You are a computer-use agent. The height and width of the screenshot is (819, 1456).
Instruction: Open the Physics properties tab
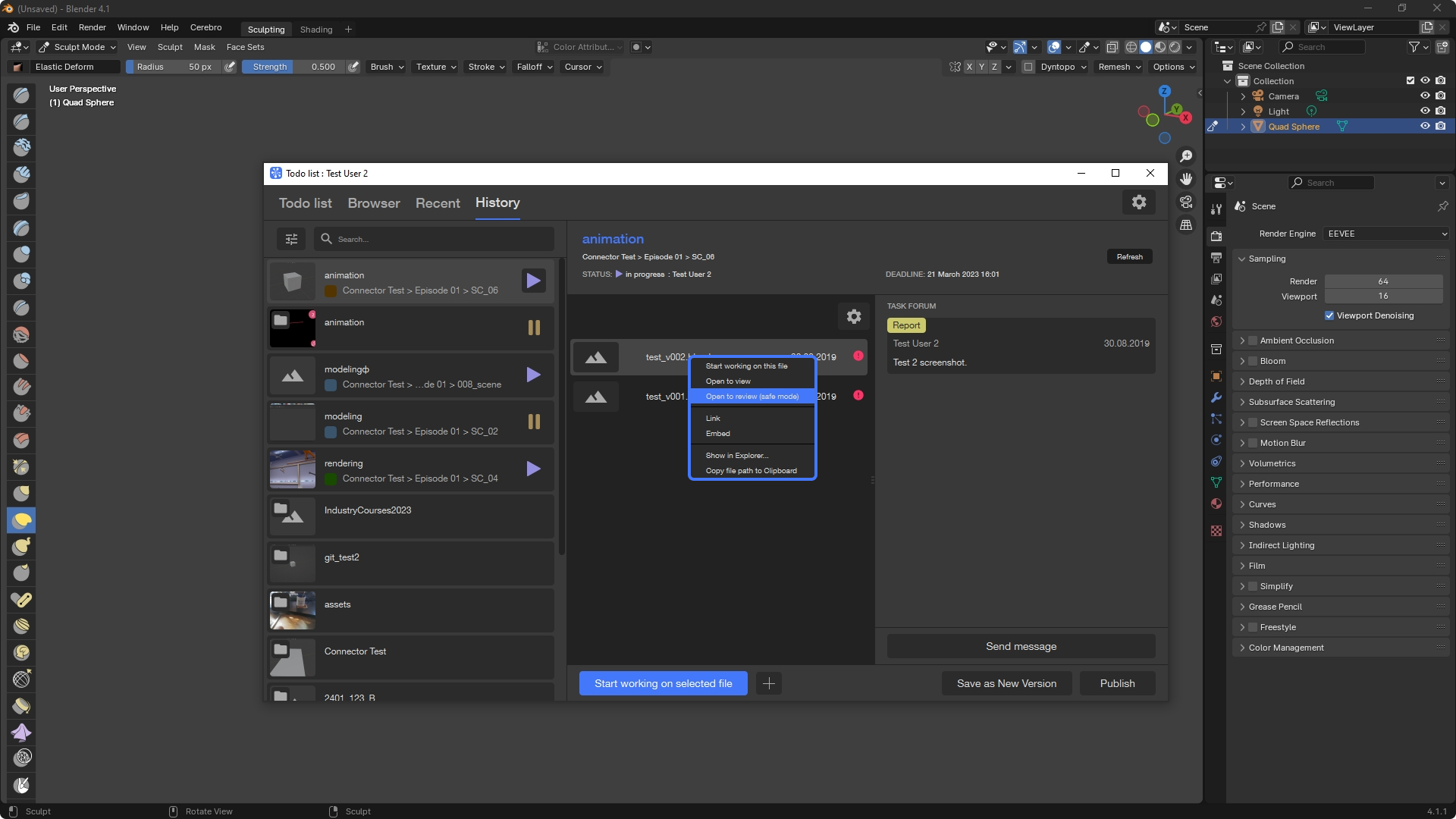1216,440
